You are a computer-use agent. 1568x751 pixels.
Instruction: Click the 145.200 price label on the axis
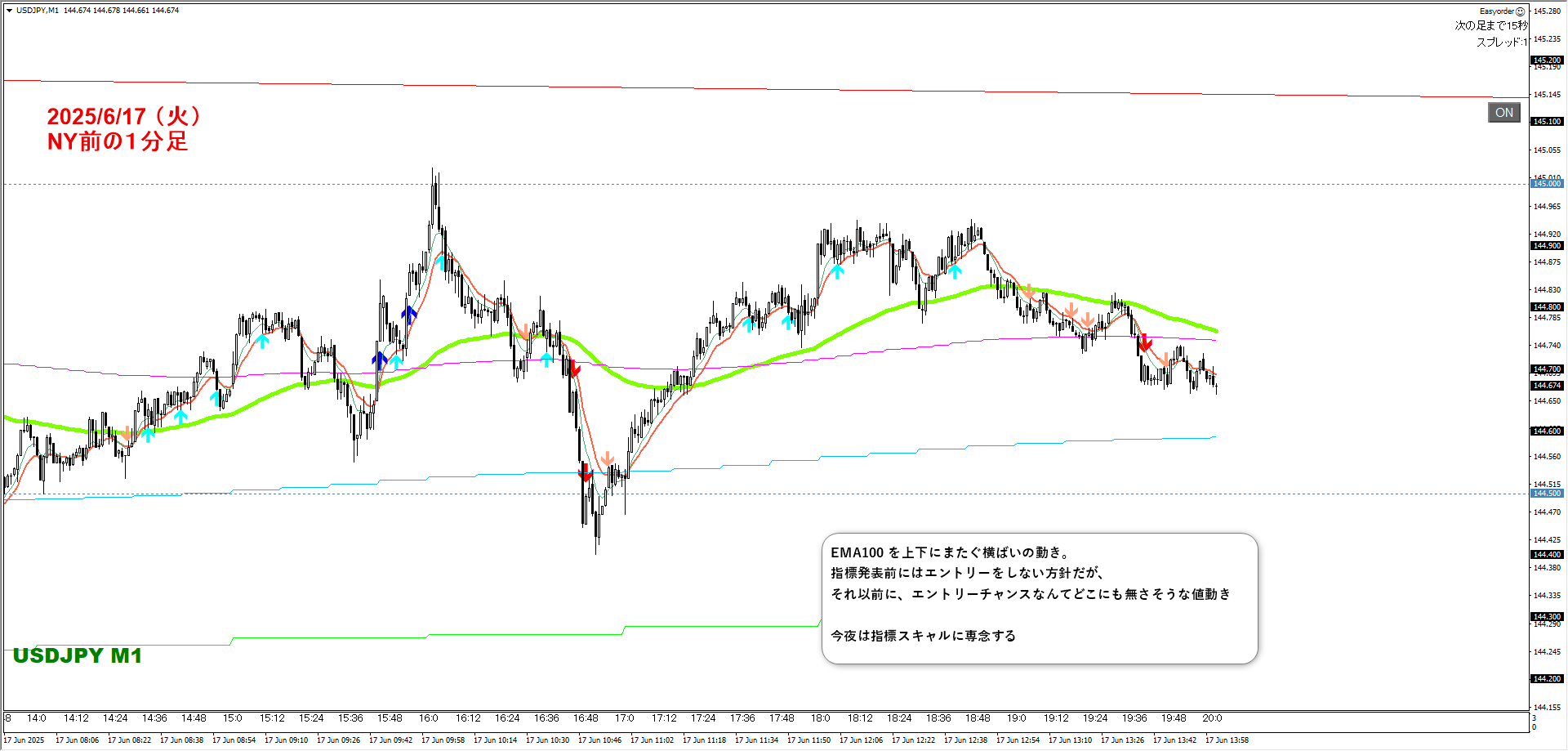[1546, 60]
